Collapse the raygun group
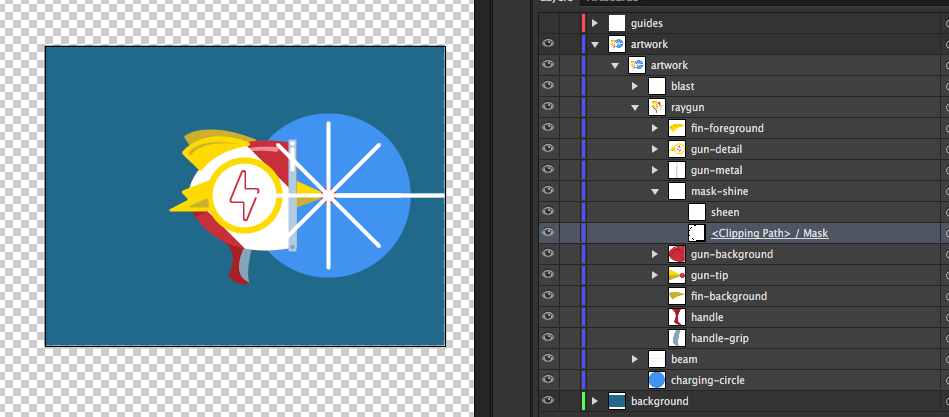949x417 pixels. pyautogui.click(x=635, y=107)
